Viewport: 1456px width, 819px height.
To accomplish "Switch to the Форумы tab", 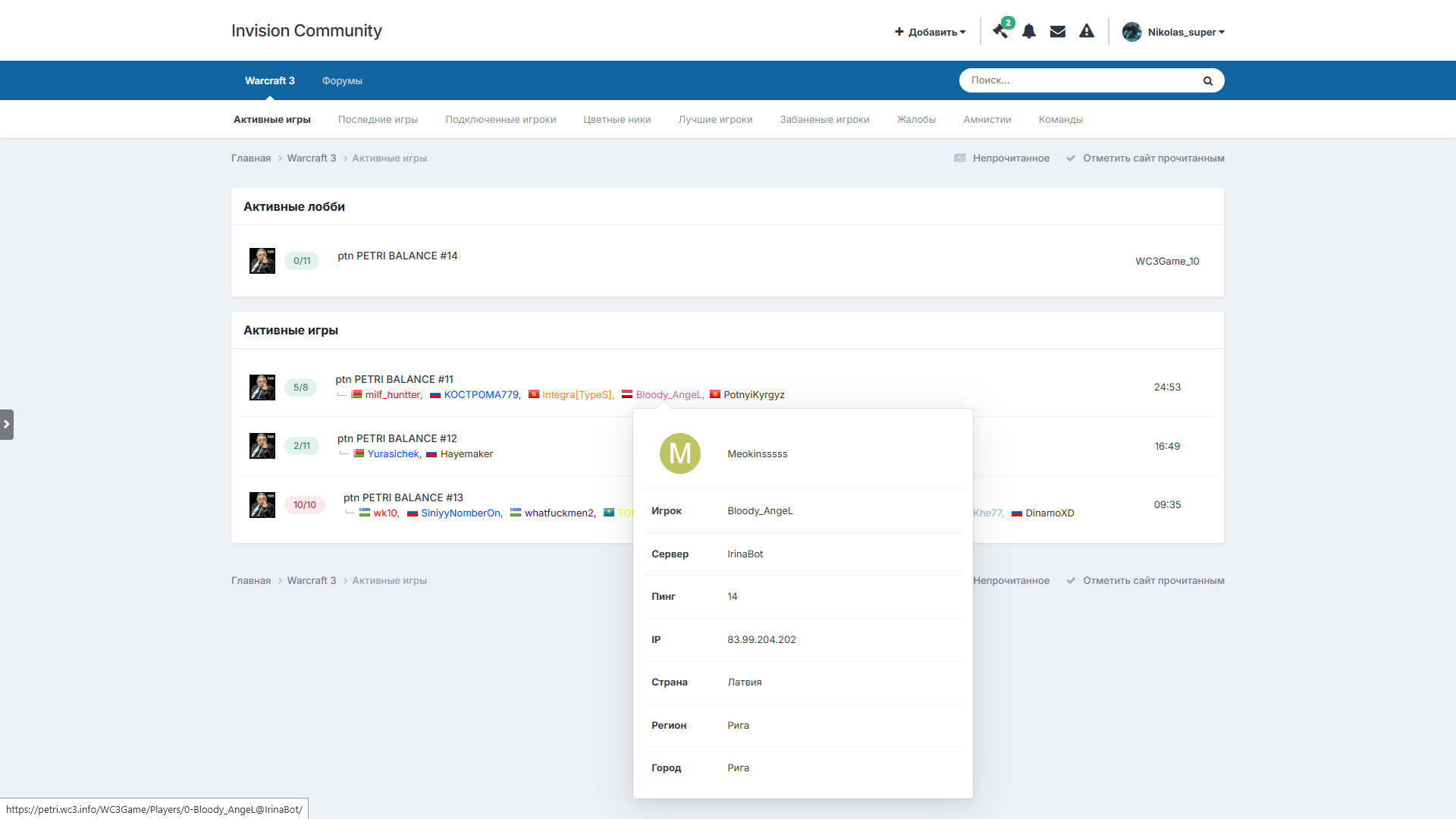I will pos(342,80).
